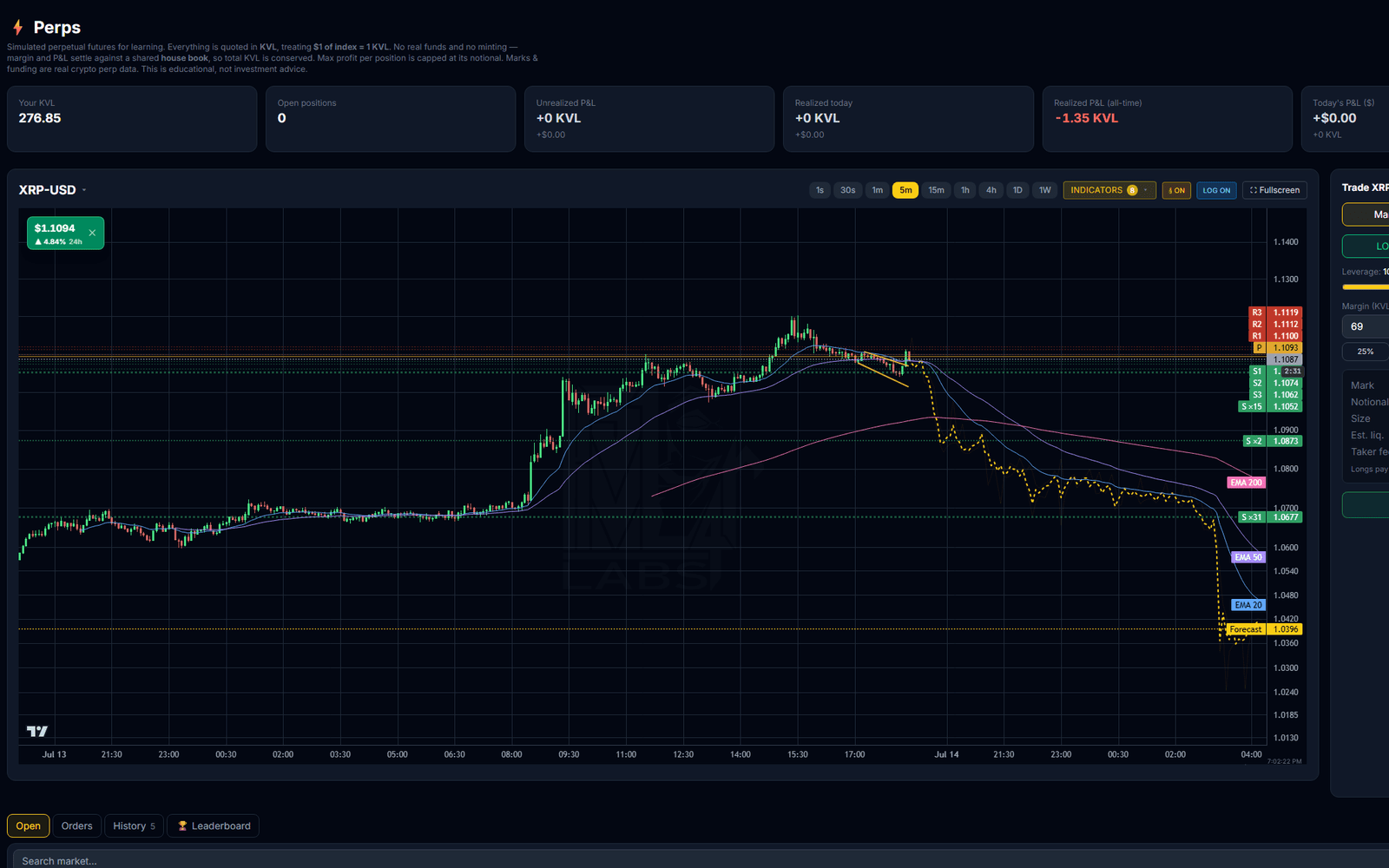This screenshot has width=1389, height=868.
Task: Click the S ×2 1.0873 label
Action: pos(1273,441)
